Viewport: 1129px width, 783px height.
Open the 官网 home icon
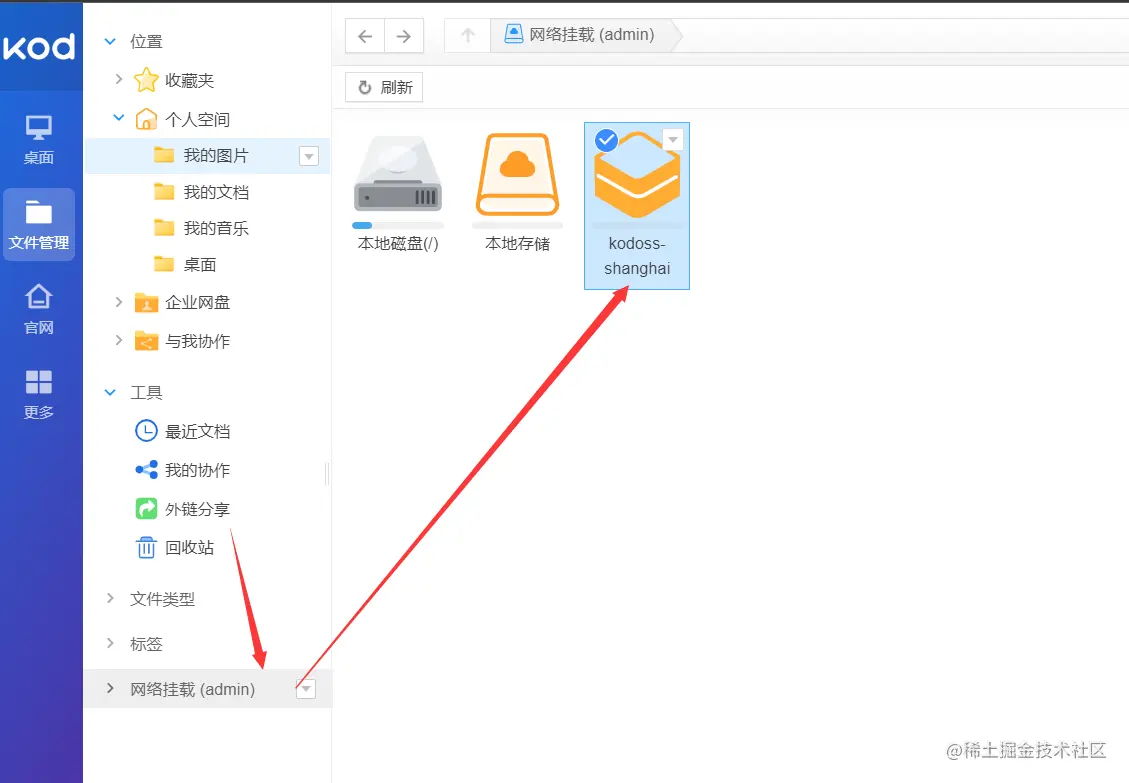39,309
